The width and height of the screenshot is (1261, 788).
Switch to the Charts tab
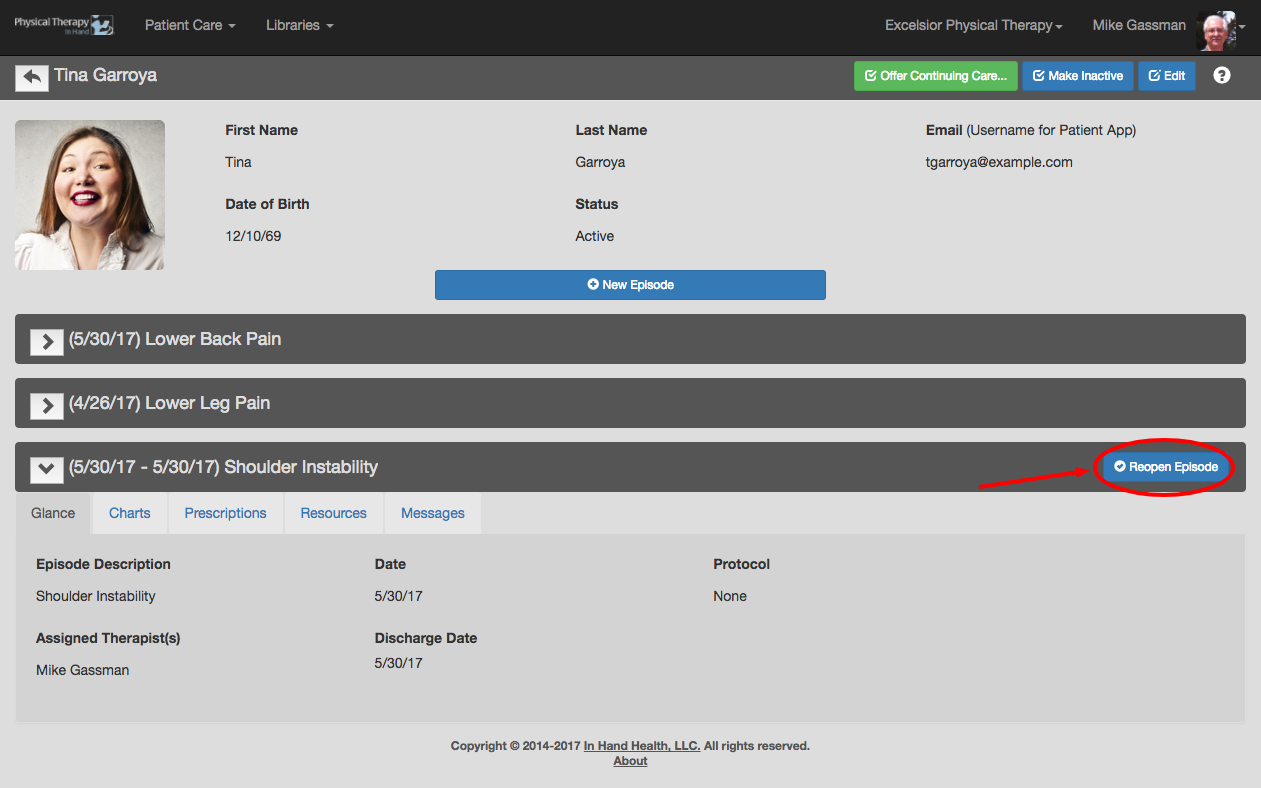coord(130,513)
